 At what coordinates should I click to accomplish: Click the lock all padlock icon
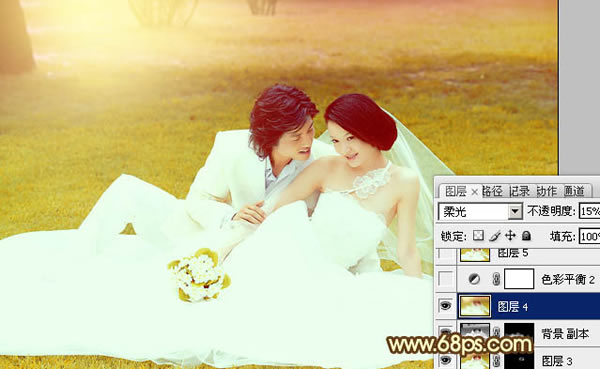527,235
